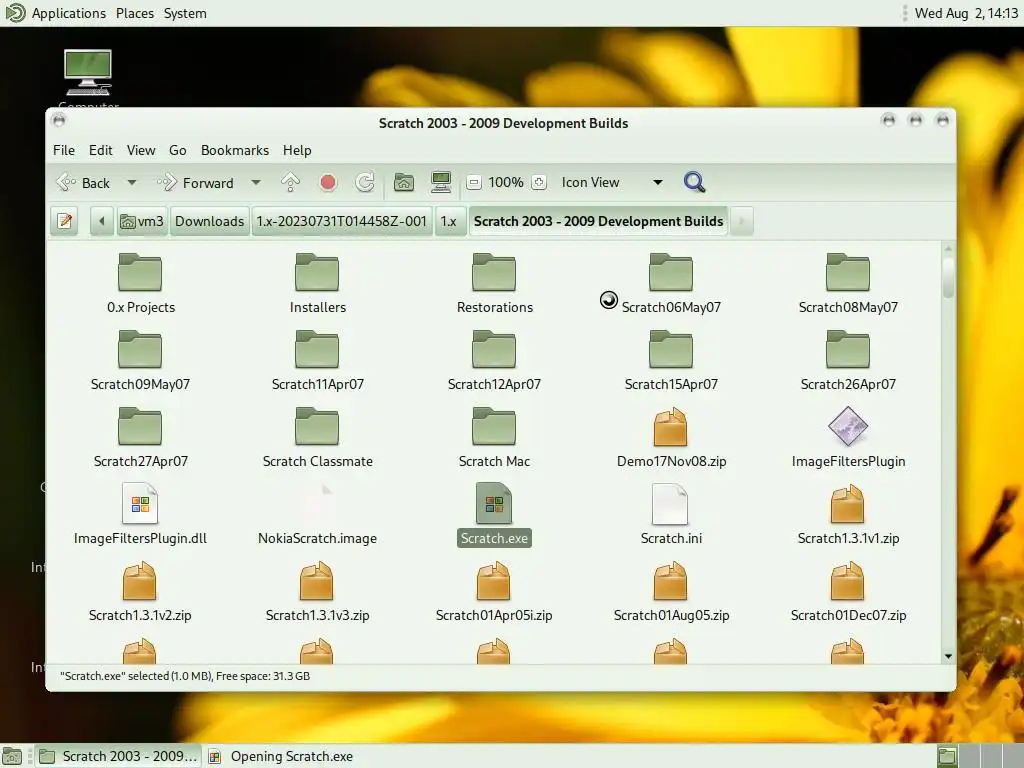1024x768 pixels.
Task: Click the magnifier search icon
Action: click(x=694, y=182)
